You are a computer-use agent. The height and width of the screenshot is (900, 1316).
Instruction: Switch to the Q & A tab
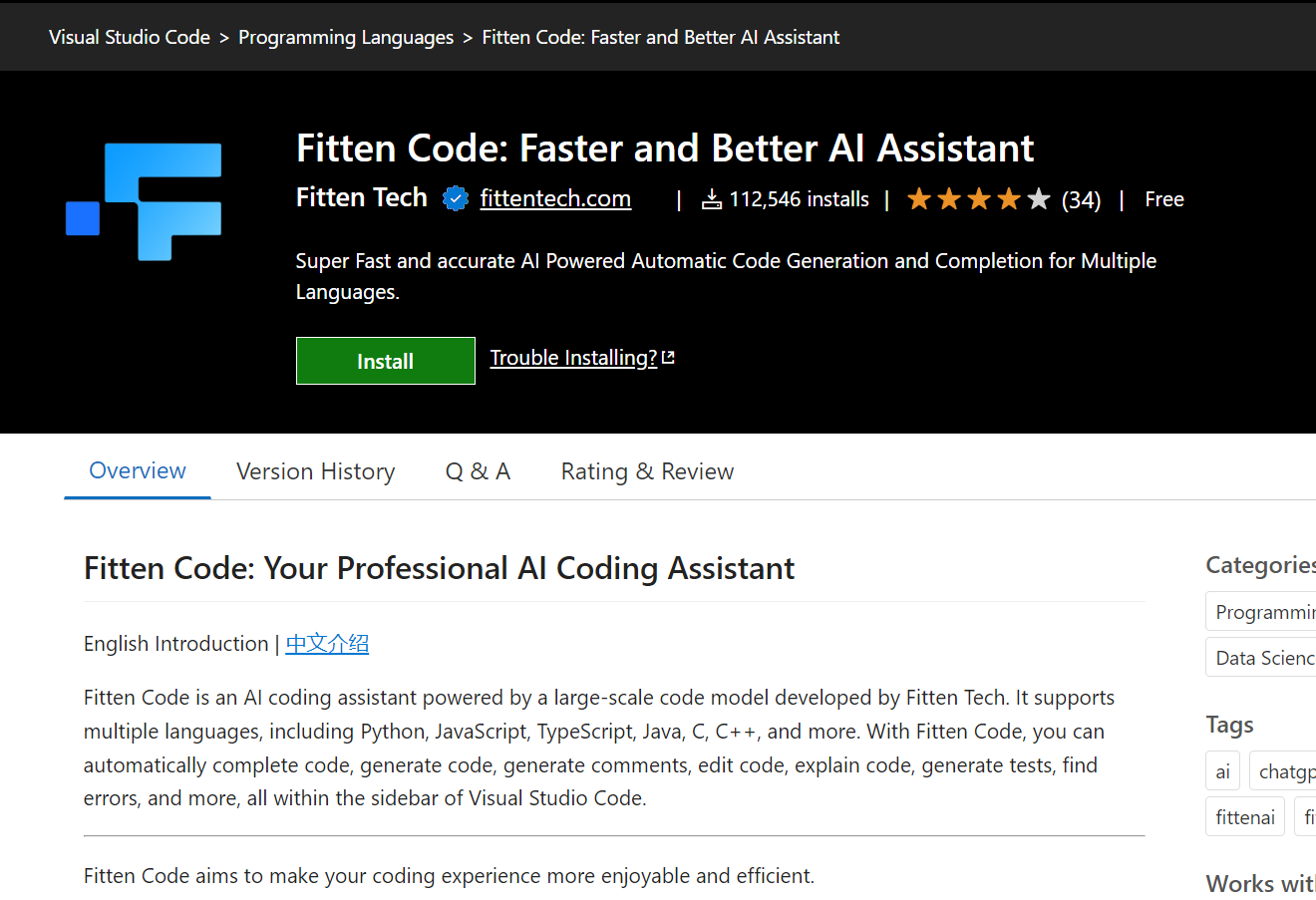(478, 471)
